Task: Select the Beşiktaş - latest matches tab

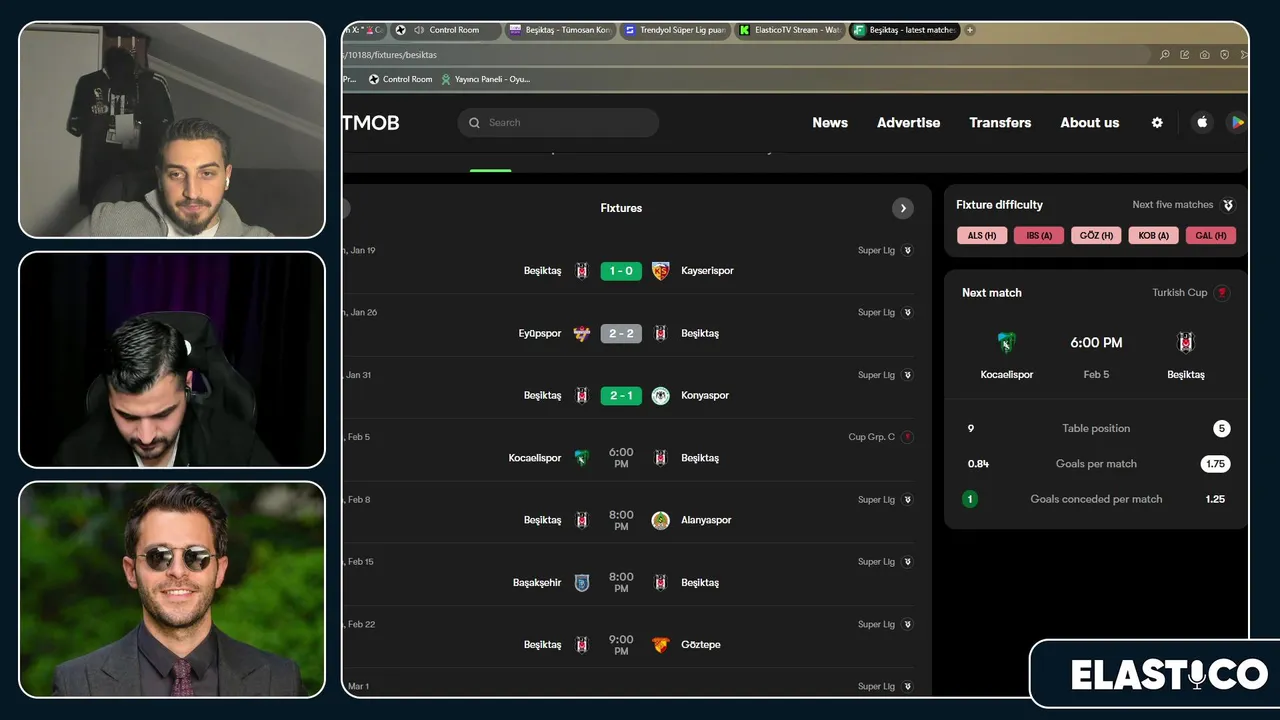Action: pos(905,30)
